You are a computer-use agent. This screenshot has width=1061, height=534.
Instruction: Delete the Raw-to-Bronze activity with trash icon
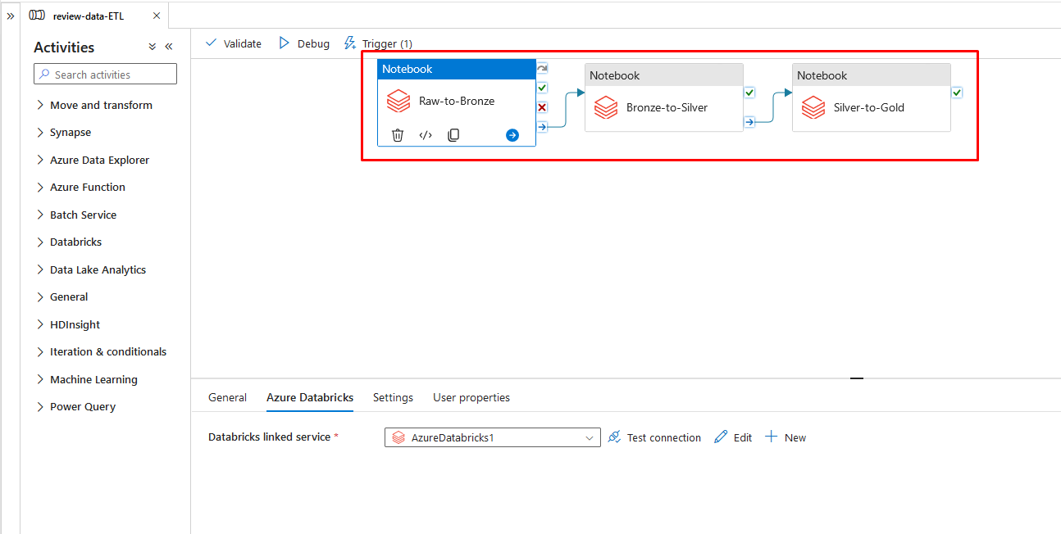(x=398, y=135)
